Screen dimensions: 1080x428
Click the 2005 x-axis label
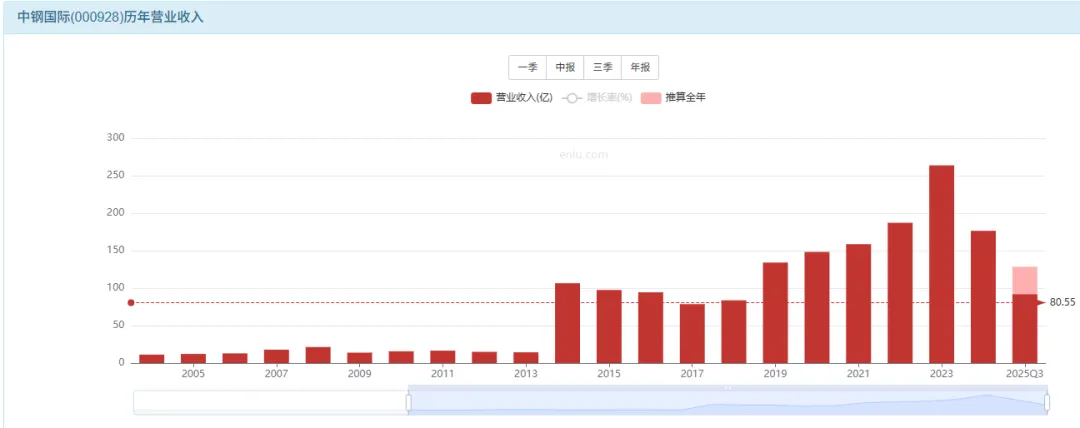pyautogui.click(x=194, y=374)
